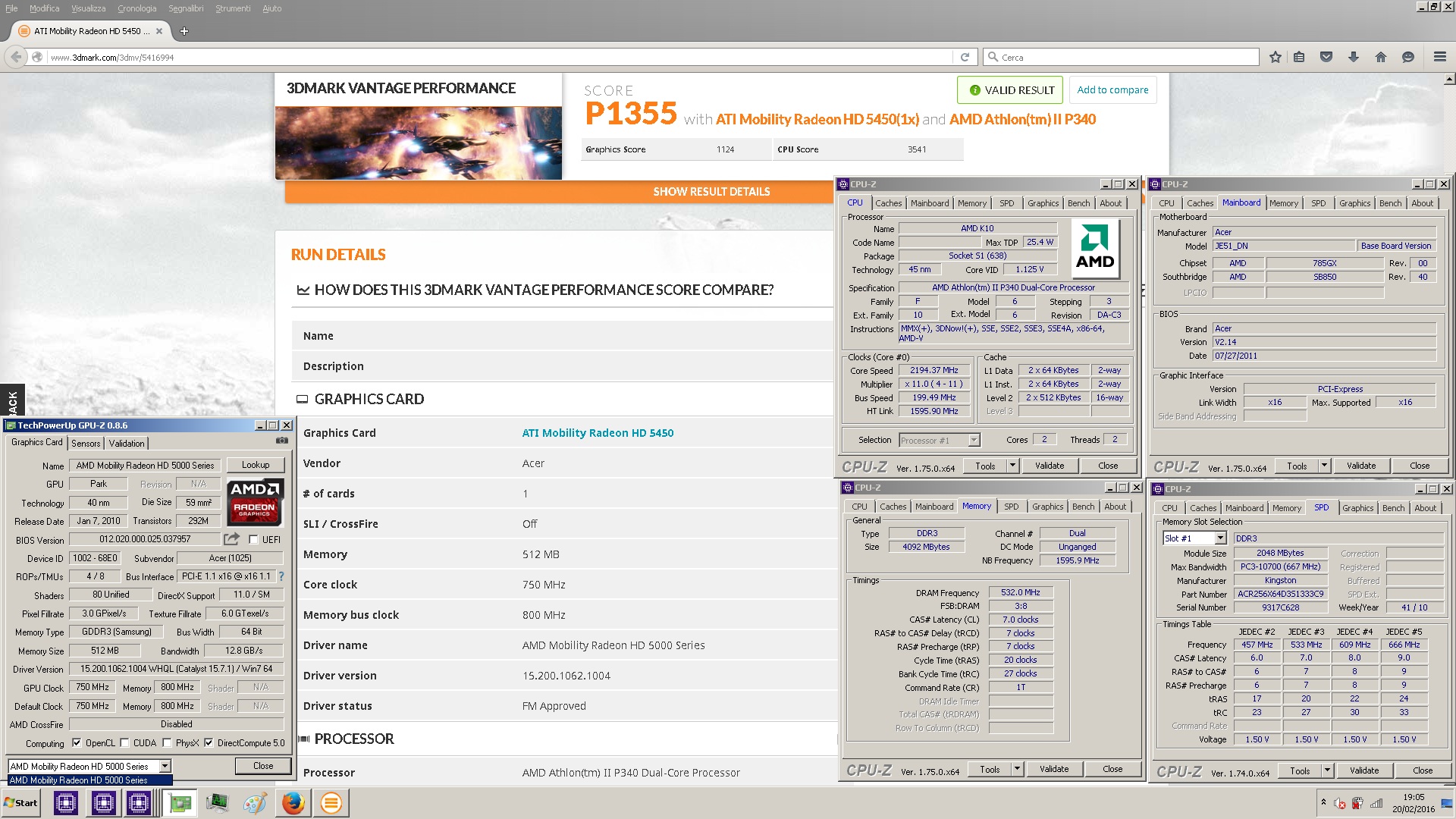Toggle the CUDA checkbox
This screenshot has height=819, width=1456.
(x=124, y=743)
